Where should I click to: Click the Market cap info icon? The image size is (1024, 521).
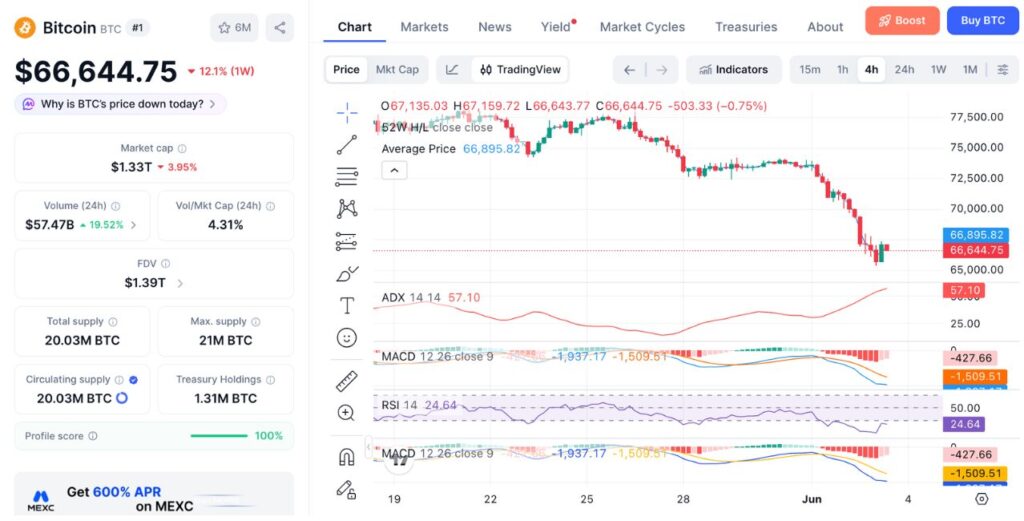pyautogui.click(x=182, y=149)
